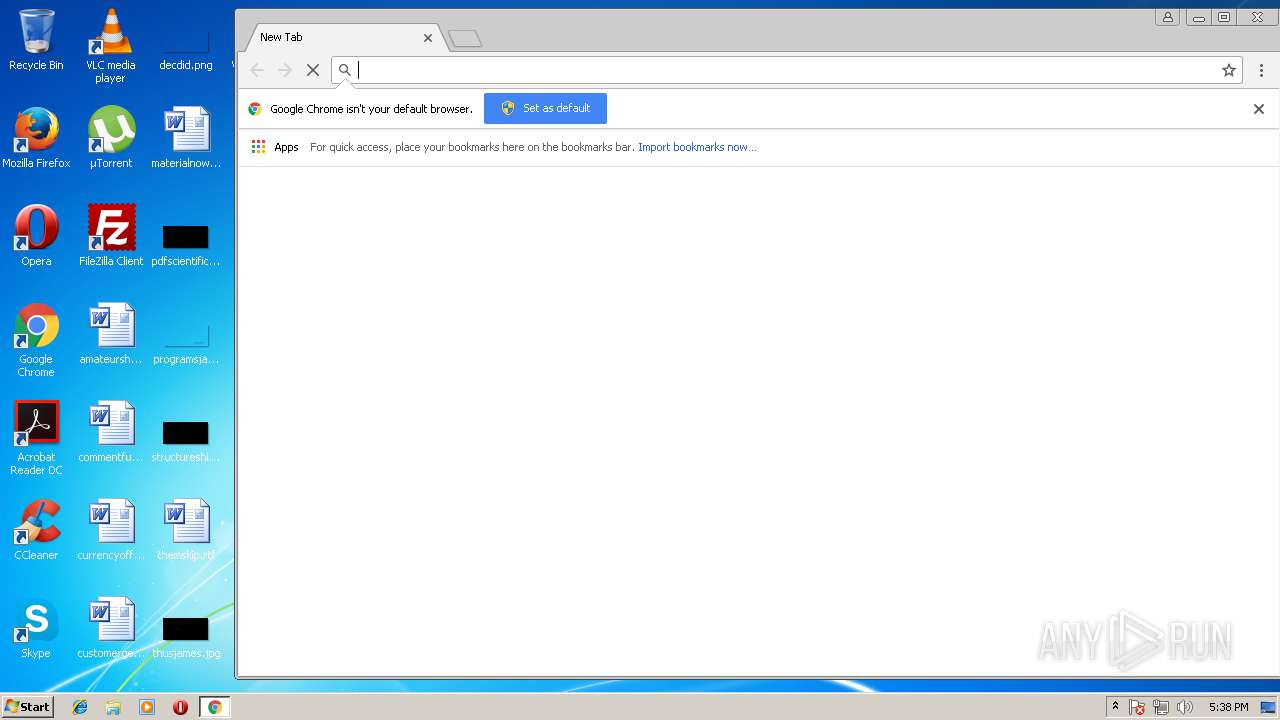Viewport: 1280px width, 720px height.
Task: Click the search magnifier in the address bar
Action: (x=345, y=70)
